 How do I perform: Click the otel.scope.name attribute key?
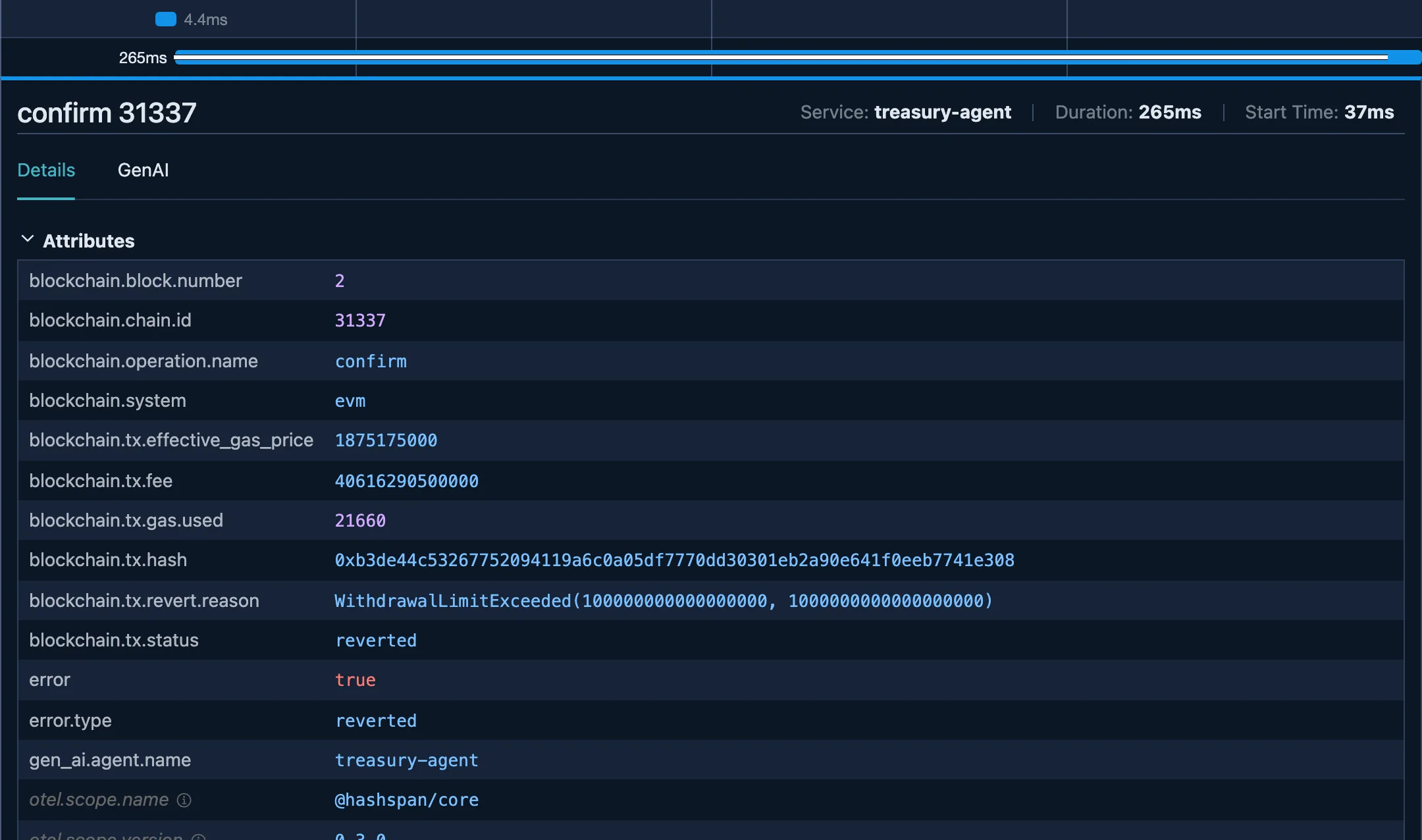pyautogui.click(x=99, y=800)
